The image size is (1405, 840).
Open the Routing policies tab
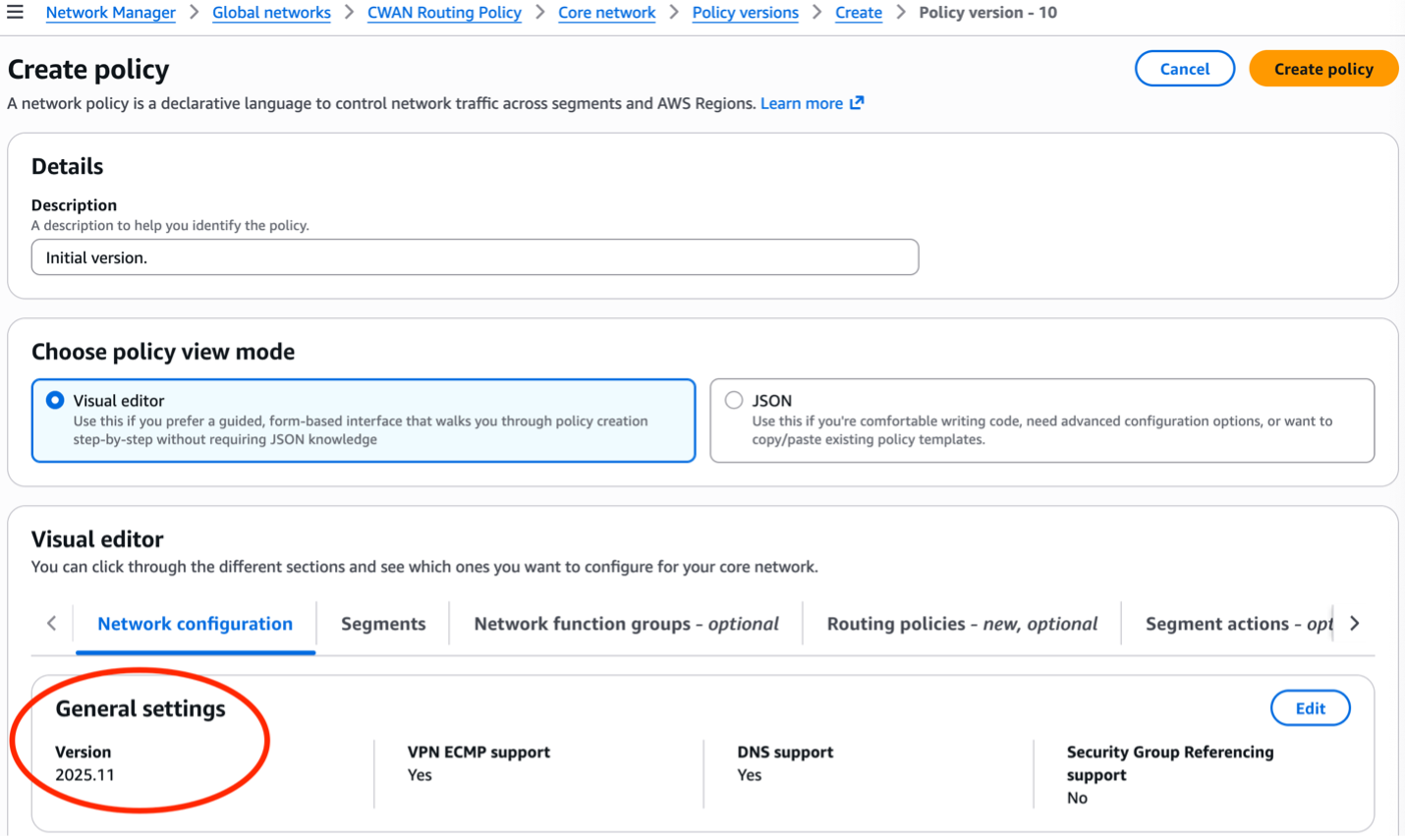(x=960, y=623)
